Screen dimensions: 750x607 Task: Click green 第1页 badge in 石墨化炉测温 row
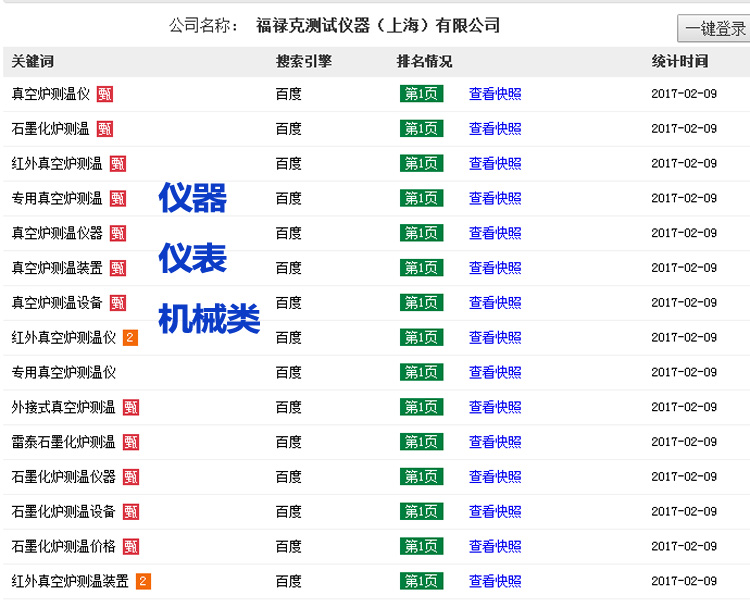point(421,129)
